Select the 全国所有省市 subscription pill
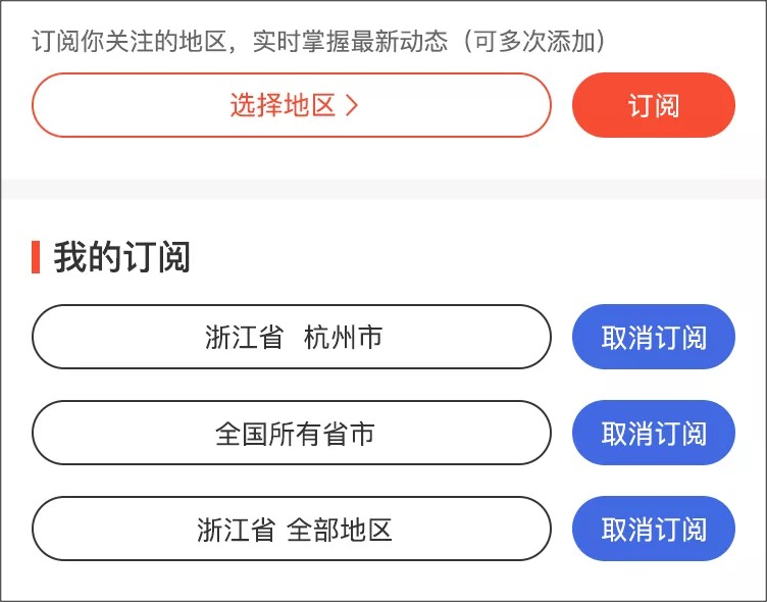The height and width of the screenshot is (602, 767). pos(291,433)
